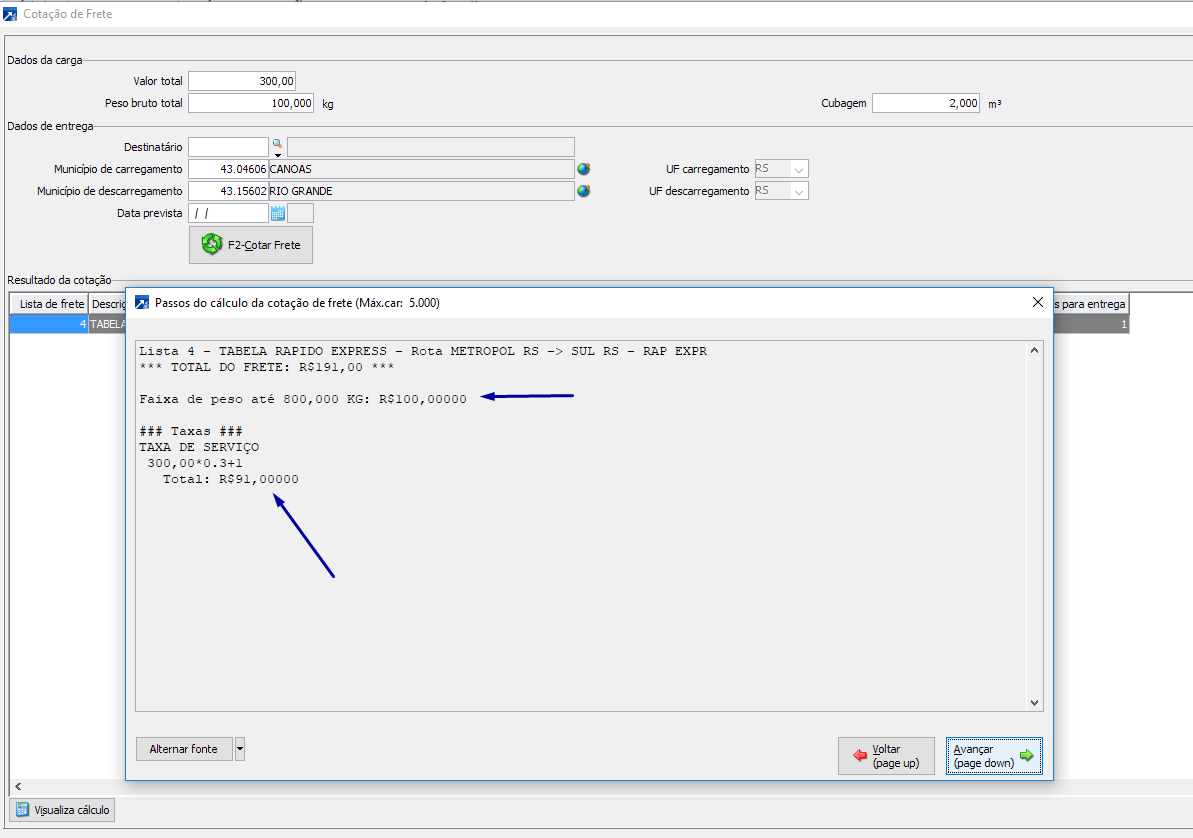Expand the UF descarregamento combo box
The height and width of the screenshot is (838, 1193).
(x=798, y=191)
